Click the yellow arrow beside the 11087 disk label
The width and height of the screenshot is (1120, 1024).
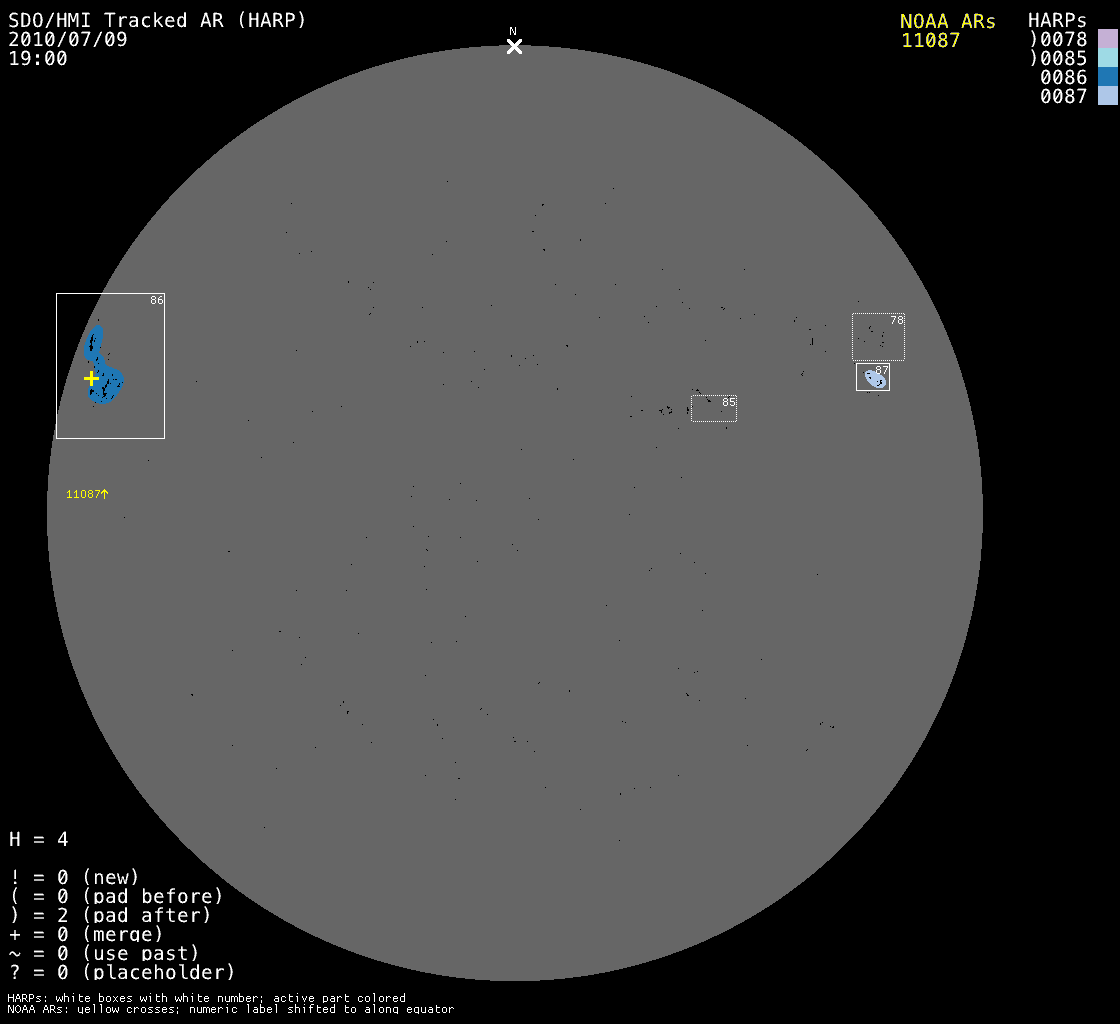click(x=104, y=494)
